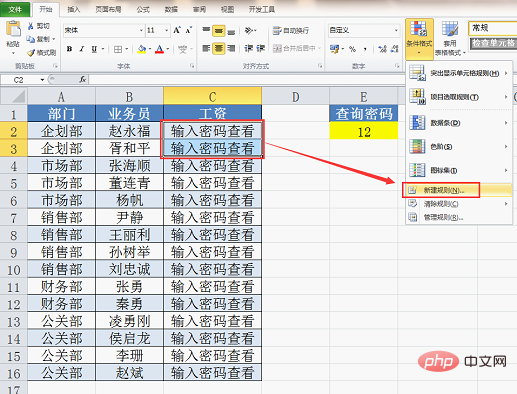Select the Check Cell style
Image resolution: width=517 pixels, height=394 pixels.
point(493,44)
